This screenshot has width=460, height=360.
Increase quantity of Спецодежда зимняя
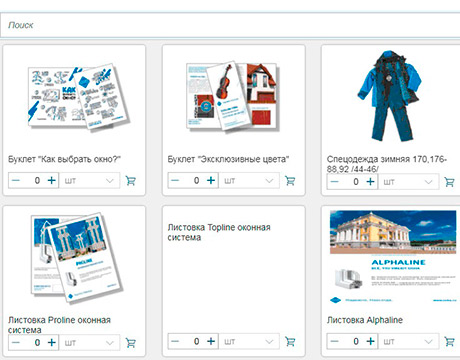click(x=370, y=182)
